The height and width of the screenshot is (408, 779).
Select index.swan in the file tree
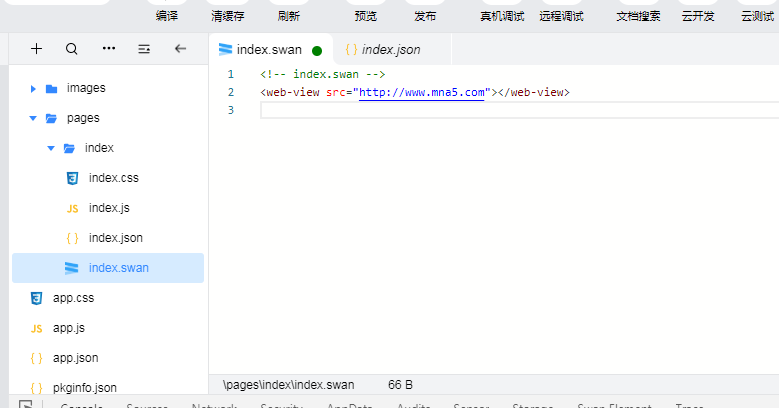(x=118, y=268)
